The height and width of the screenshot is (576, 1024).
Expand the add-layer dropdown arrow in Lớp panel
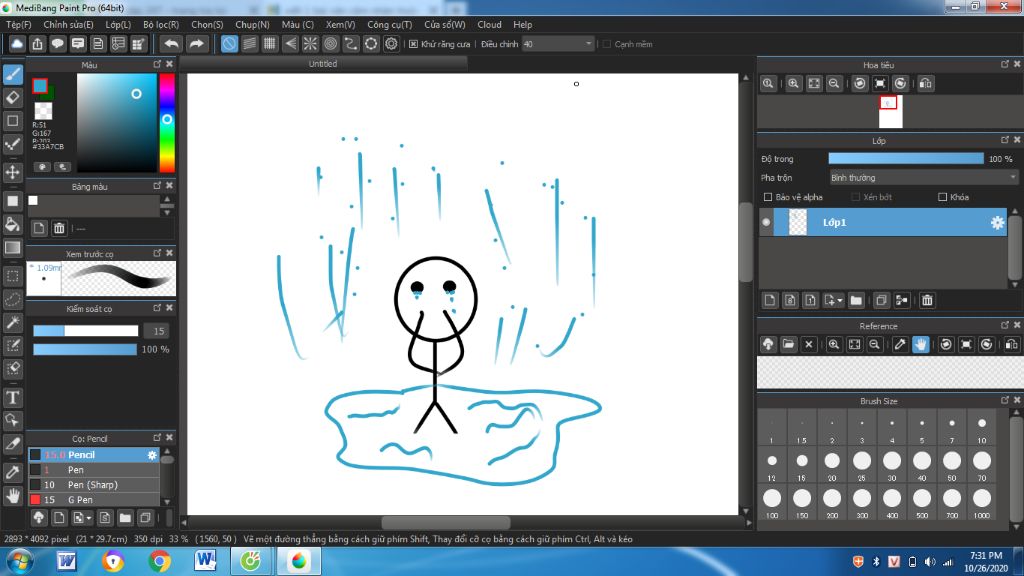[840, 300]
